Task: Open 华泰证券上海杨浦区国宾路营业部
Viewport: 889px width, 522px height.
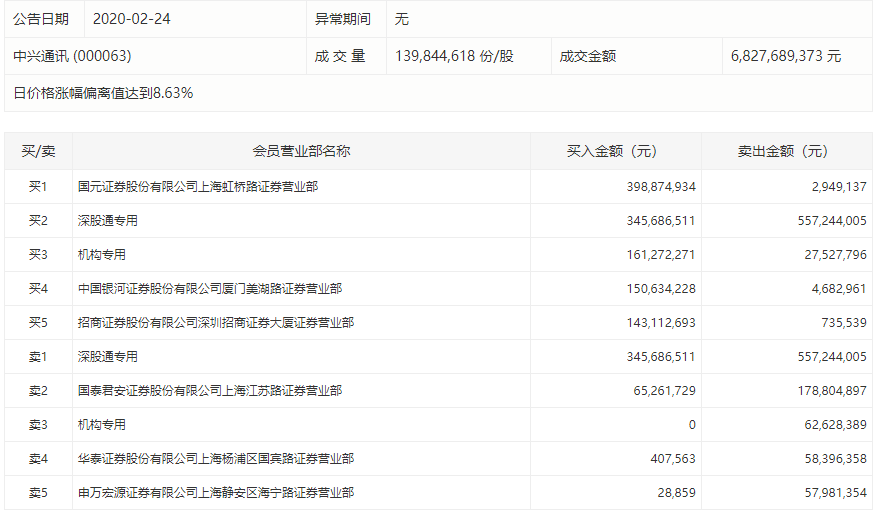Action: click(x=216, y=459)
